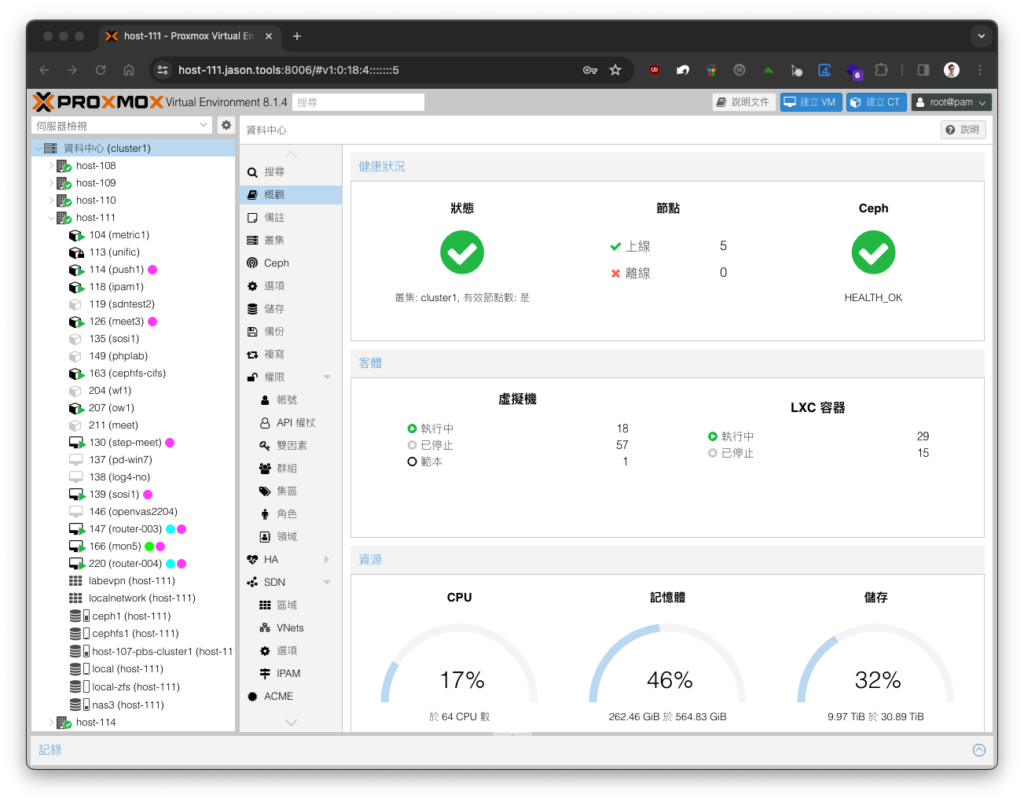Click the 說明 help button
The image size is (1024, 802).
click(963, 130)
